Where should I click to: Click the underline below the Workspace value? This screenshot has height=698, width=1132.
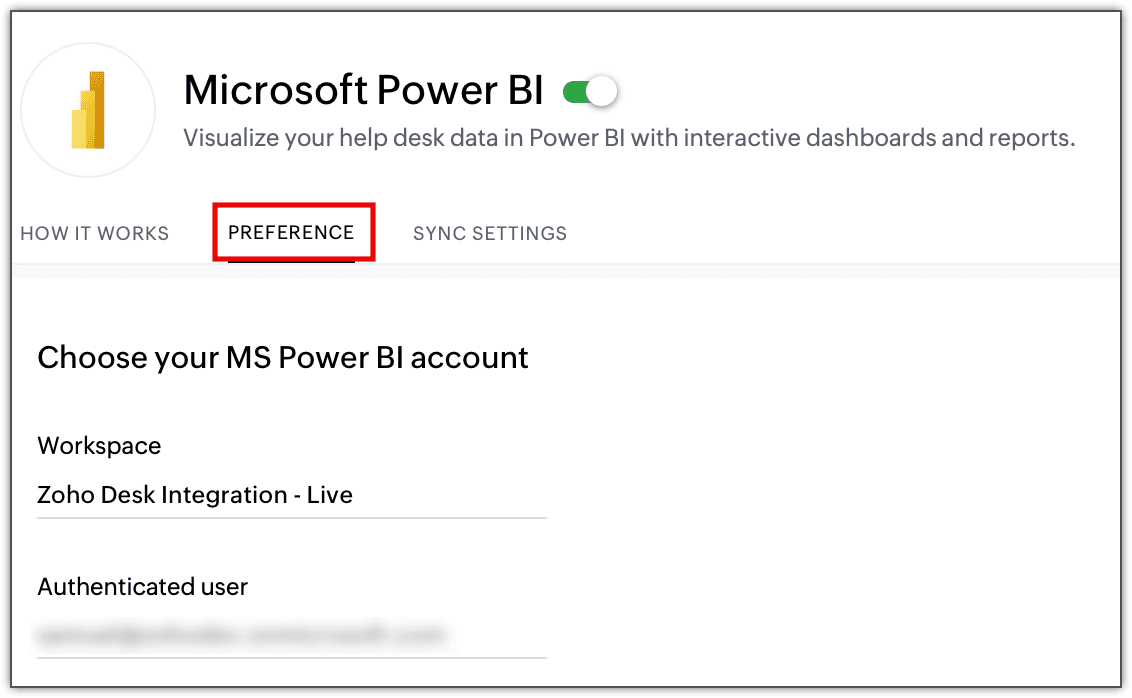point(291,518)
